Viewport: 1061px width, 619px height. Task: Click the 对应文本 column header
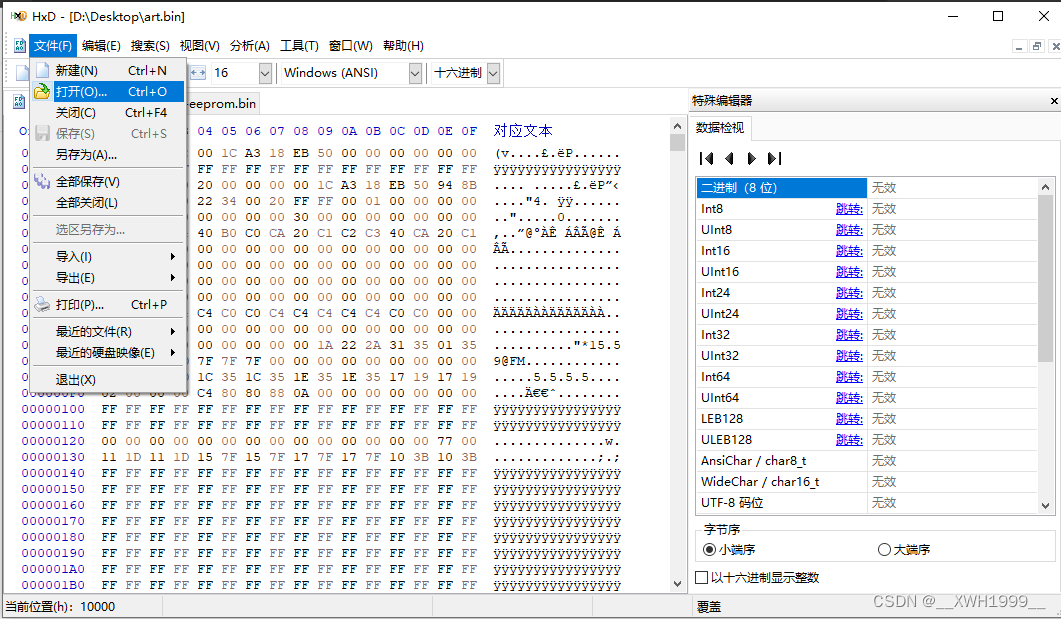tap(522, 131)
